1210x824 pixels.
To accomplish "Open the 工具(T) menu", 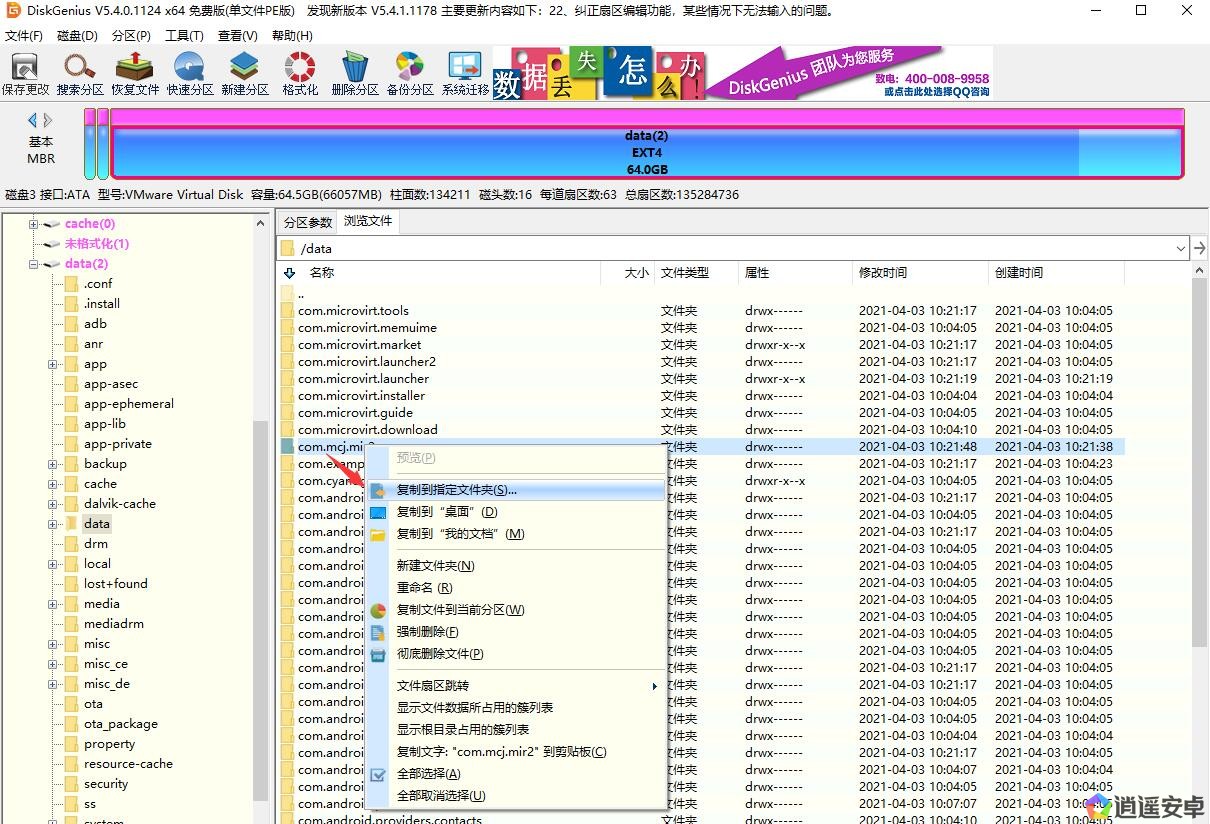I will [x=184, y=35].
